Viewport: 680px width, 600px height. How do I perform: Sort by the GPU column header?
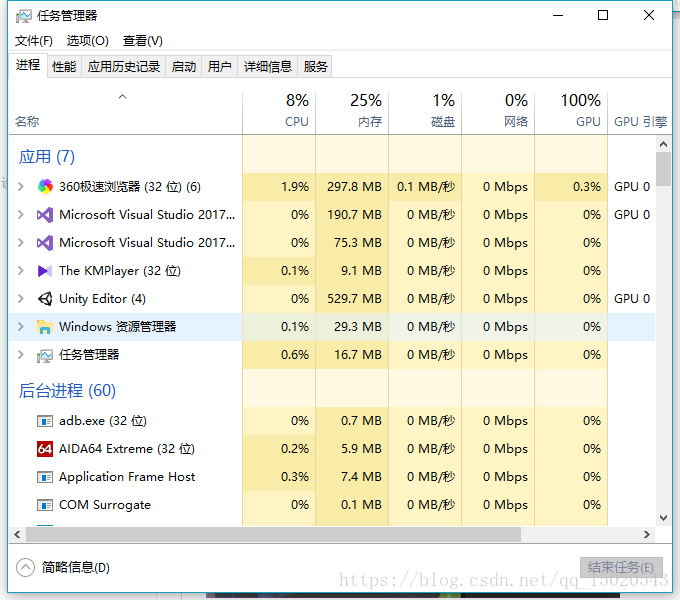coord(571,112)
